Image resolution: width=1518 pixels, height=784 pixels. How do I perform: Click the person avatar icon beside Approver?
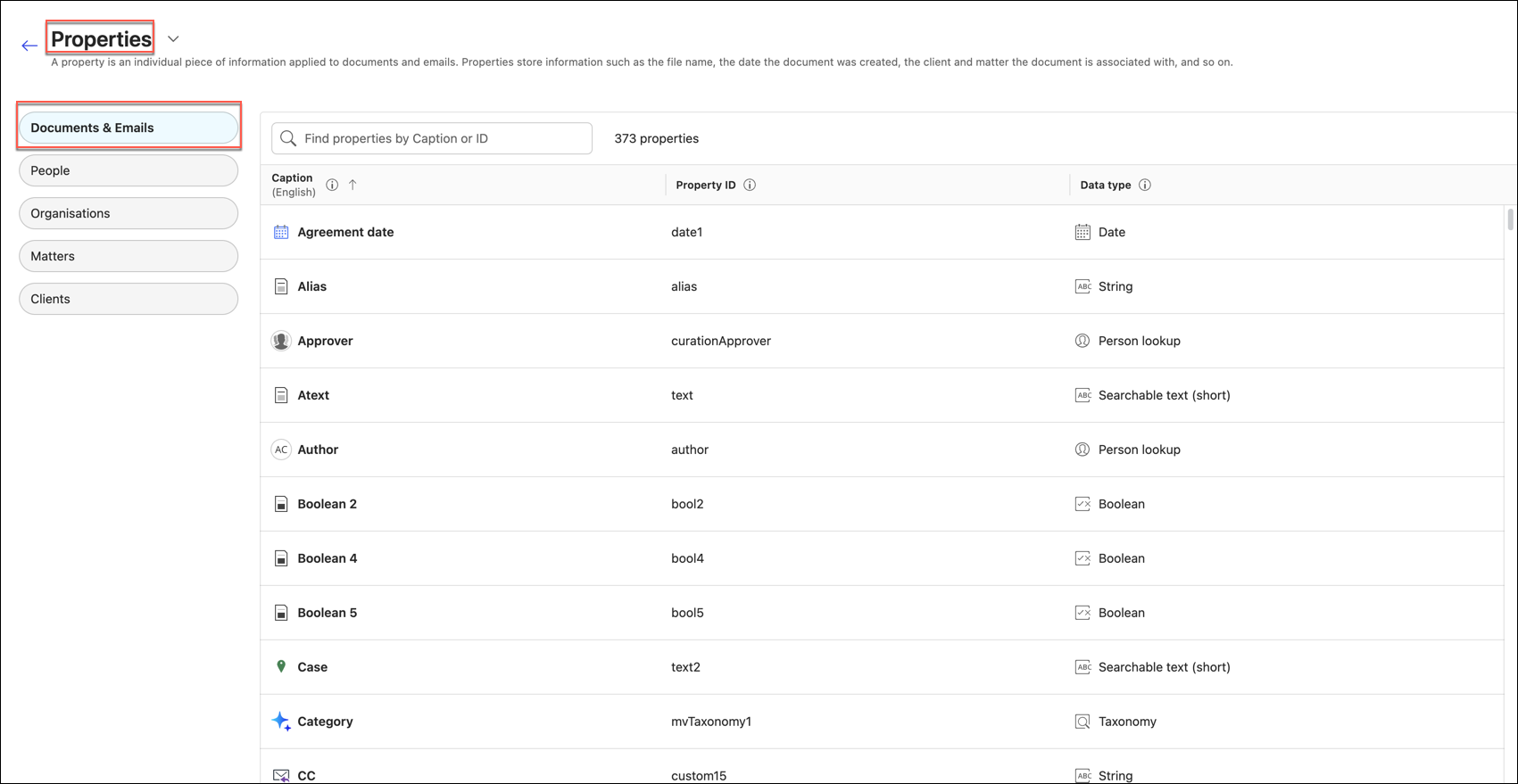click(281, 341)
